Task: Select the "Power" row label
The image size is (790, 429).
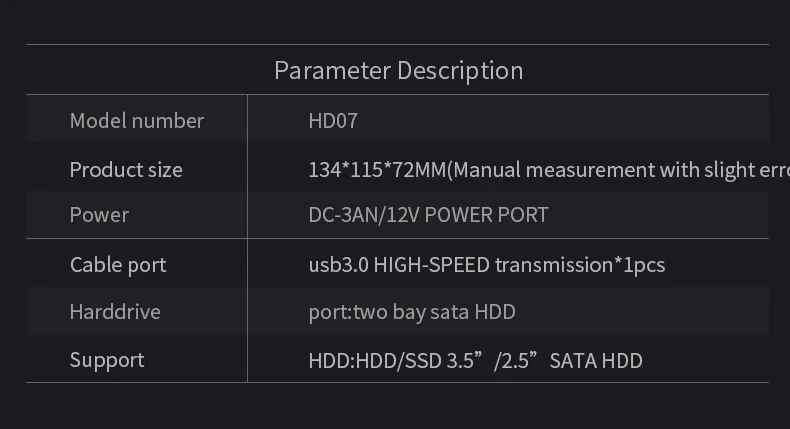Action: (x=99, y=215)
